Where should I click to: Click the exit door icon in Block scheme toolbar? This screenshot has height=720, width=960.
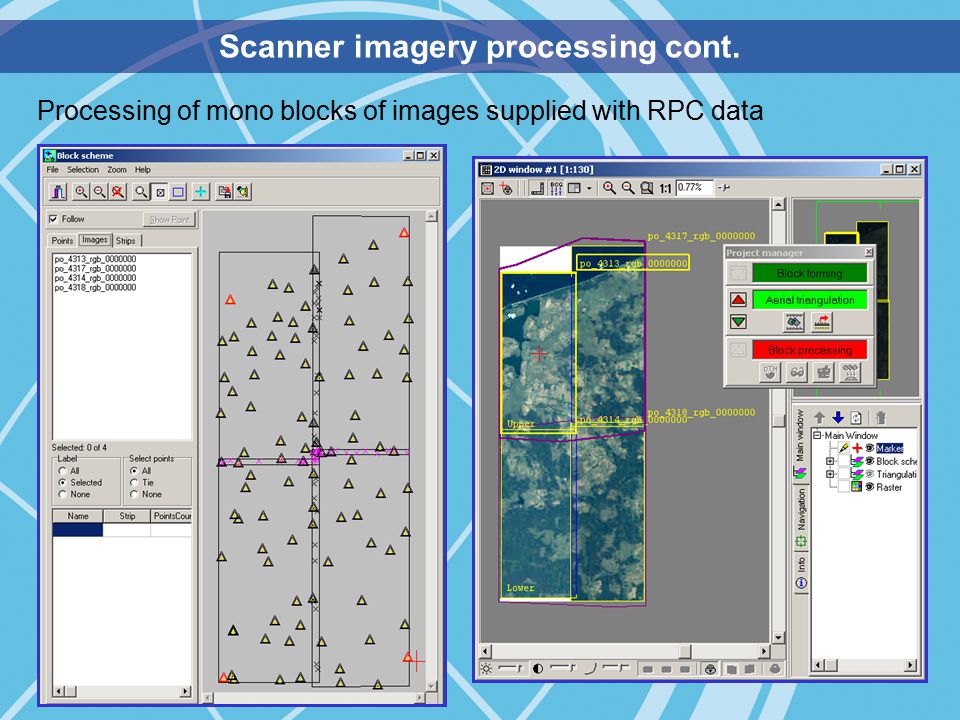tap(59, 192)
